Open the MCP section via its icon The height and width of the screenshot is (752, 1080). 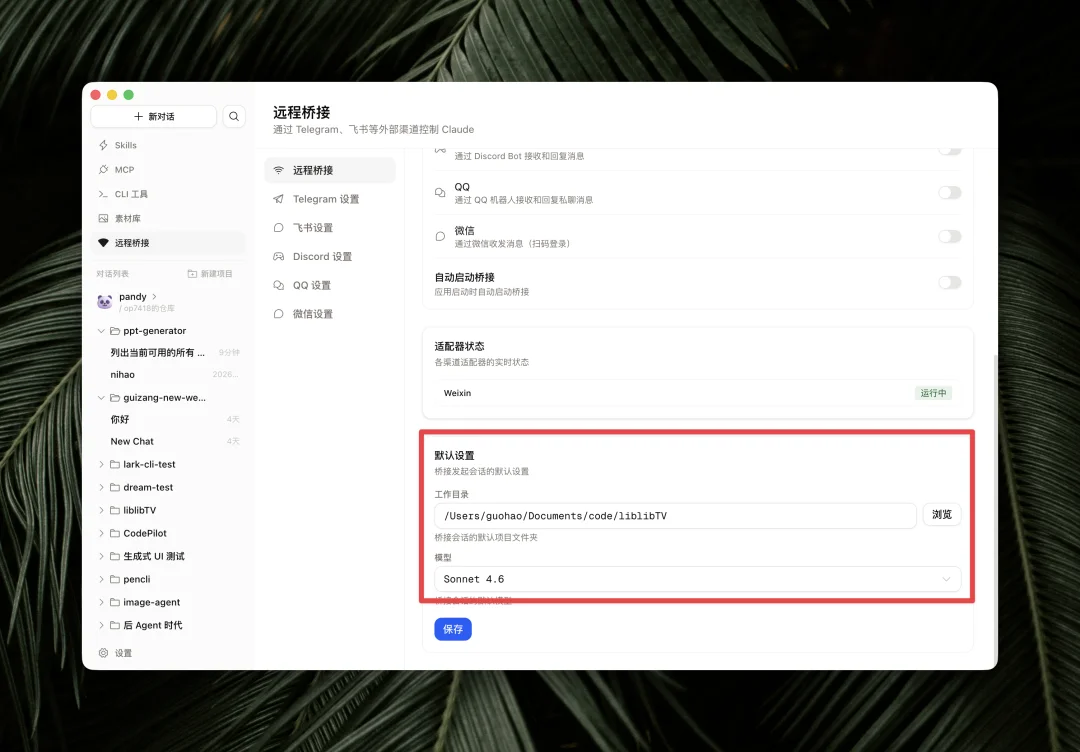pos(103,169)
